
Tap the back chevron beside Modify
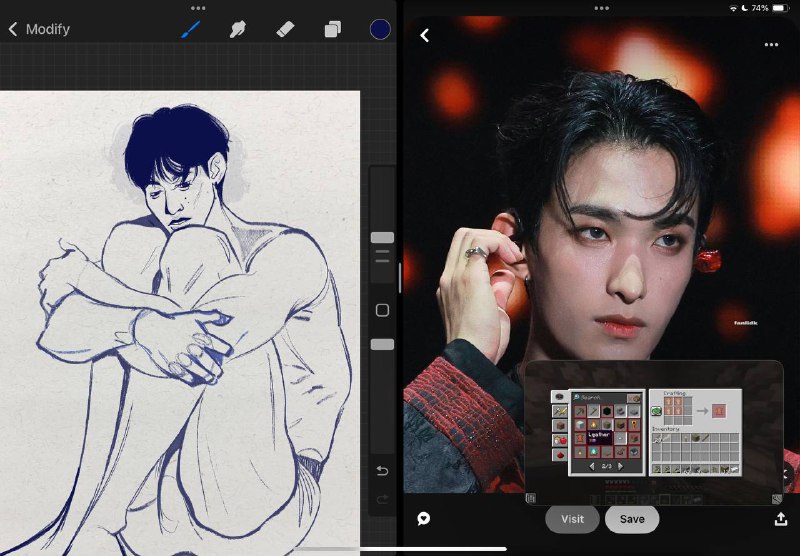(13, 29)
